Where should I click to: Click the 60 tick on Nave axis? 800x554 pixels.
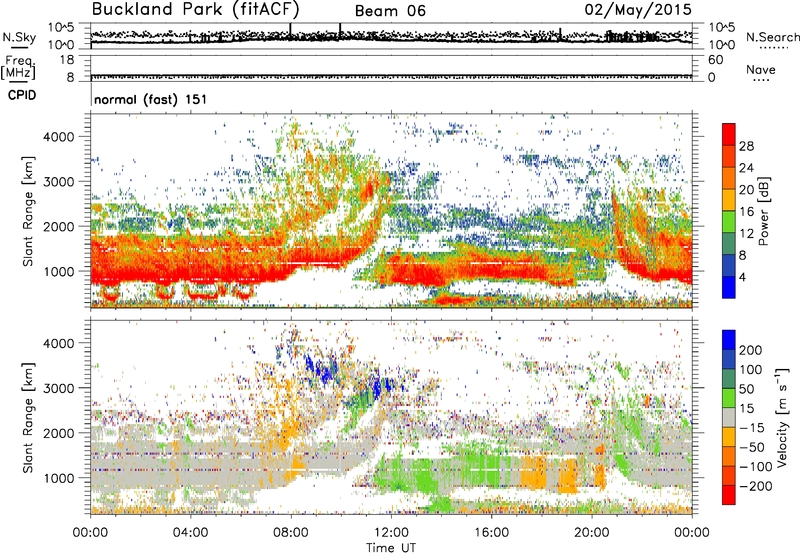point(715,60)
